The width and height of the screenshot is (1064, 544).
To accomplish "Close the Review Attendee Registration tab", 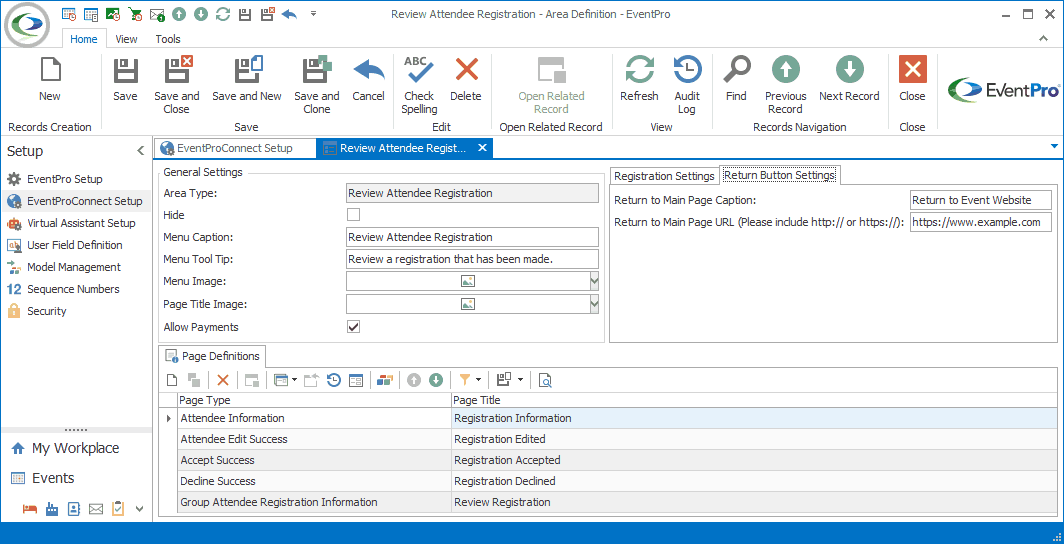I will (x=482, y=148).
